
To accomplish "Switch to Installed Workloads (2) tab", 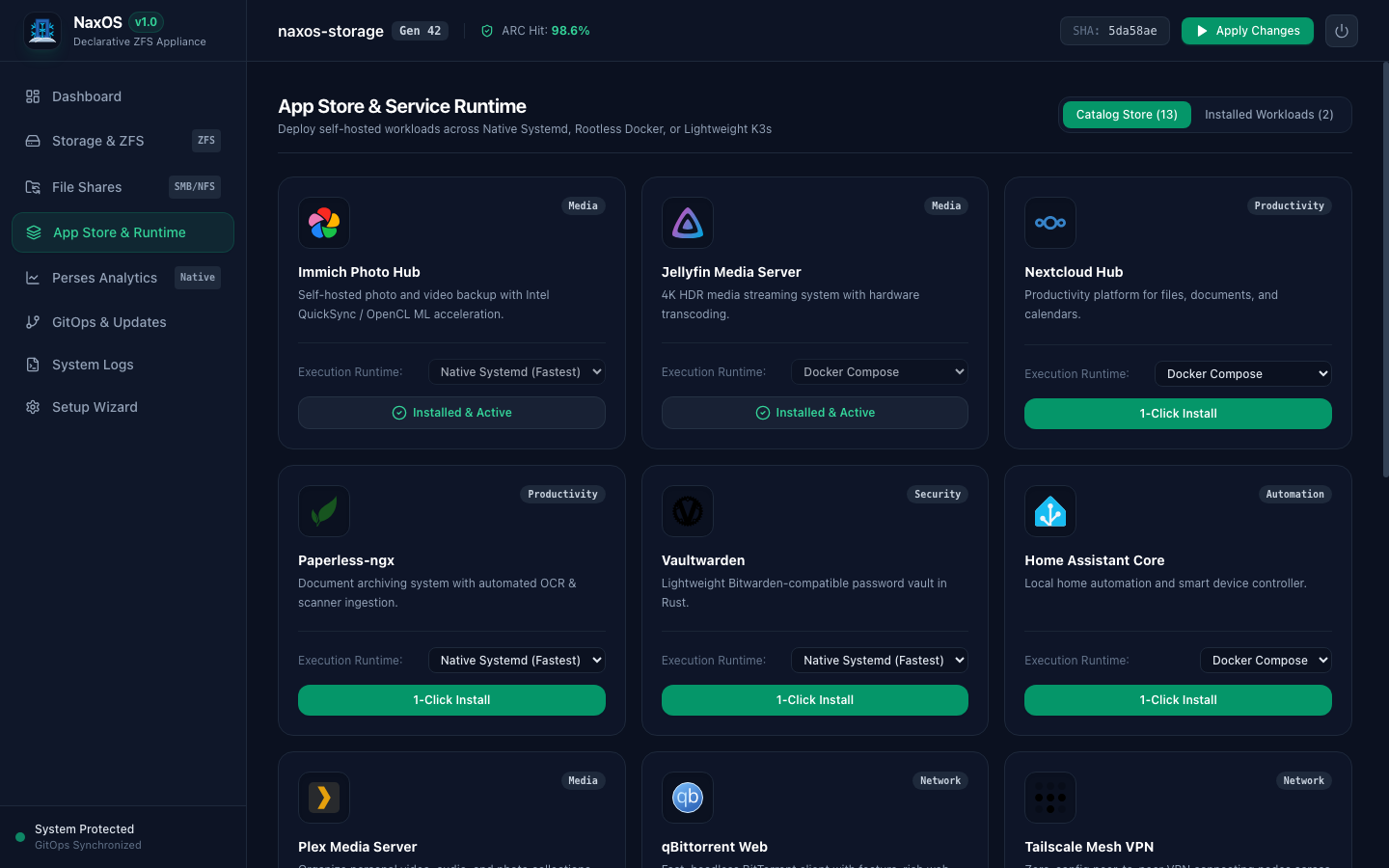I will (x=1269, y=115).
